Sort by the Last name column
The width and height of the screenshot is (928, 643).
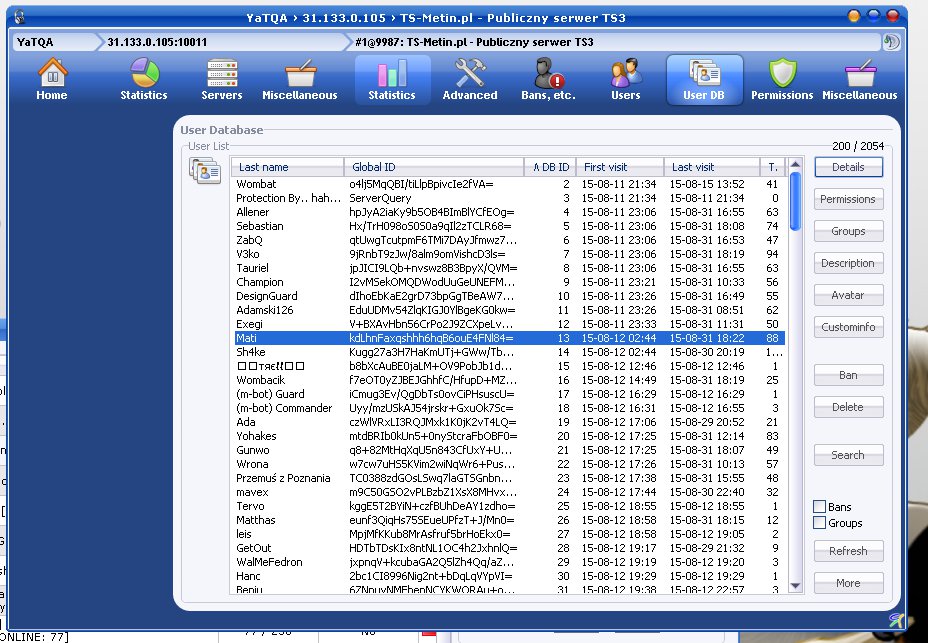(287, 167)
